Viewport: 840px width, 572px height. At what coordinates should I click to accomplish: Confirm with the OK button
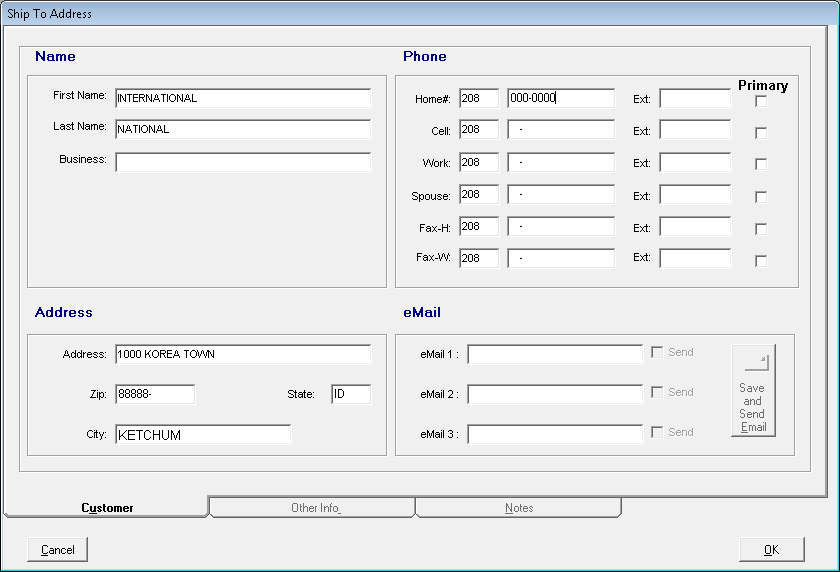tap(771, 549)
